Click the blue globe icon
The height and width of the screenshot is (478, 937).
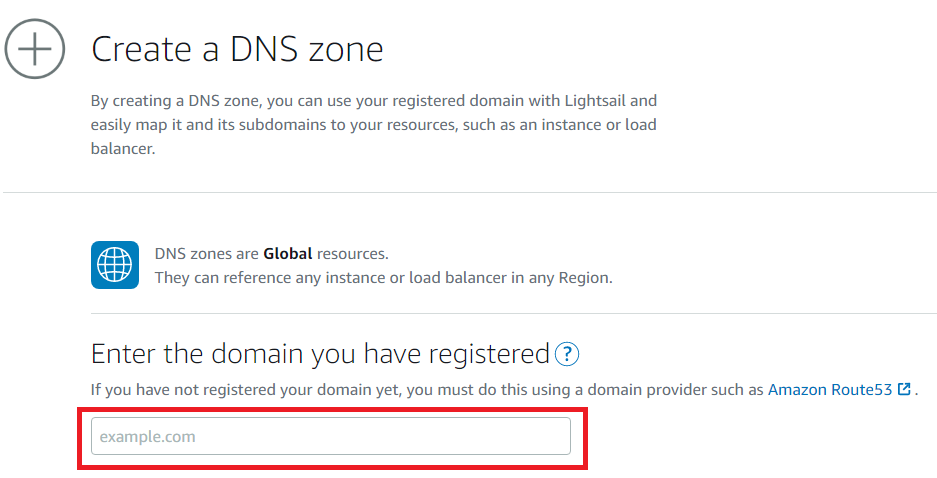(x=114, y=265)
